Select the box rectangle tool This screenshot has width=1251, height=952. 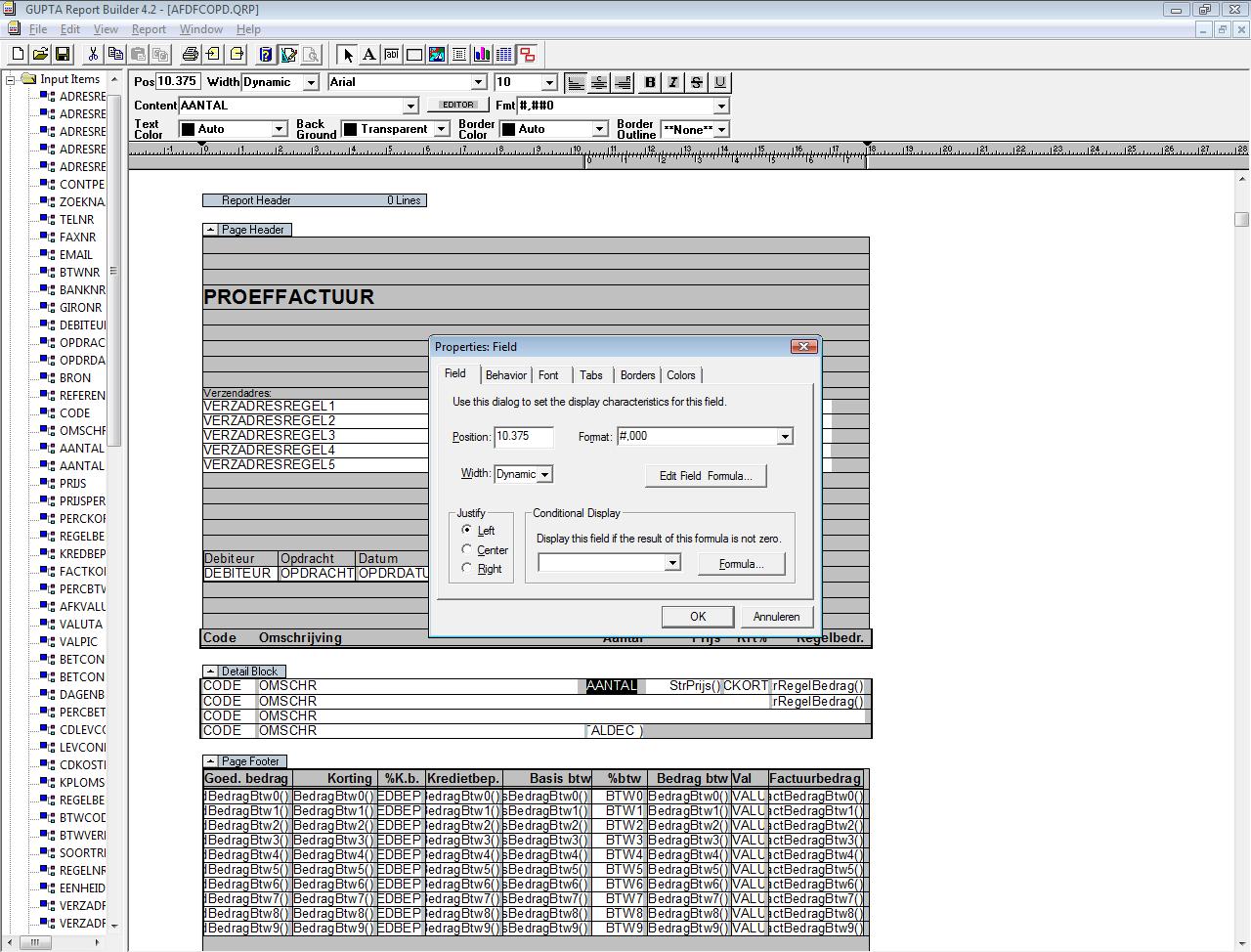pyautogui.click(x=414, y=55)
